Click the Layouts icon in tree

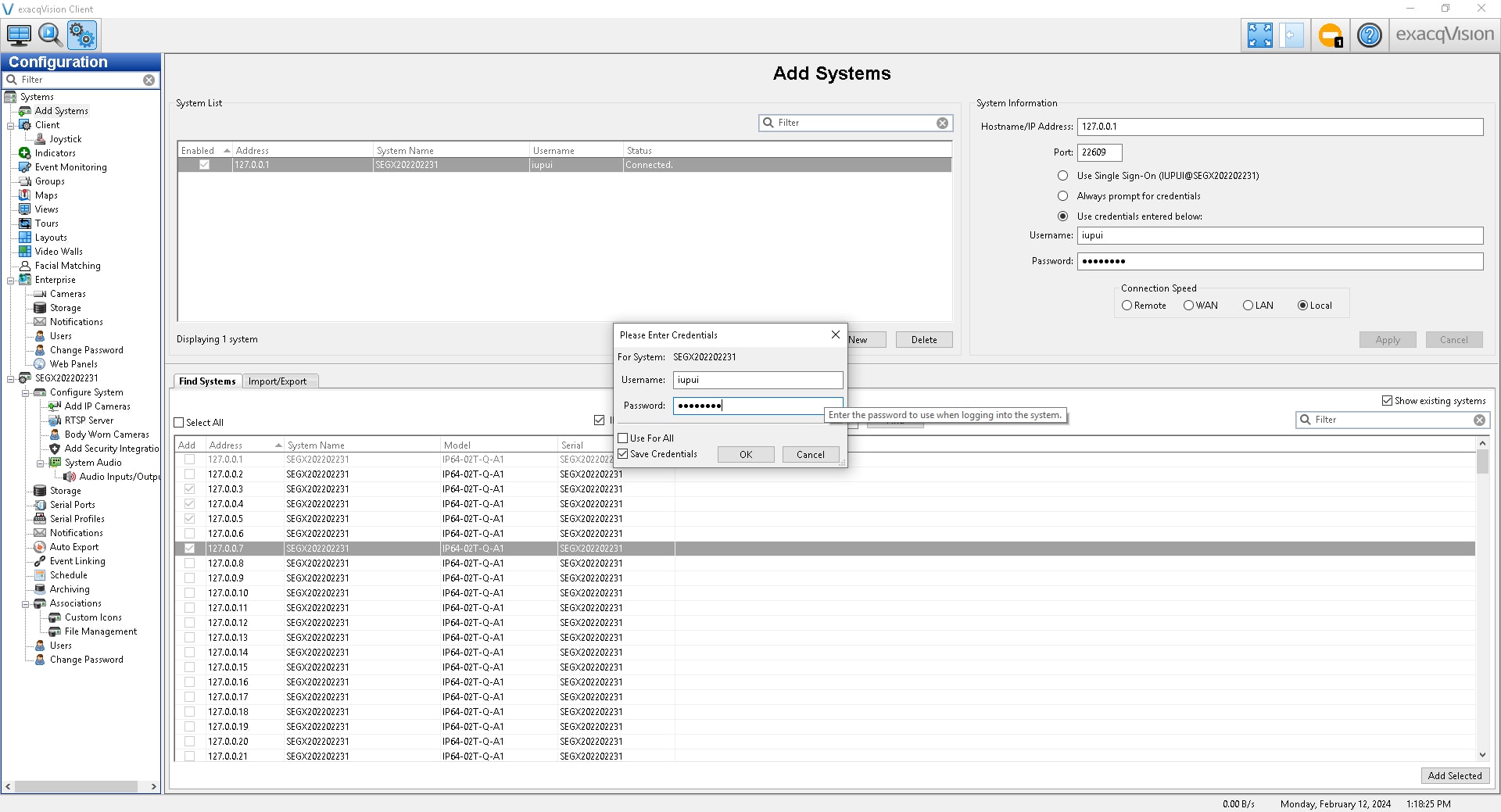pos(25,238)
